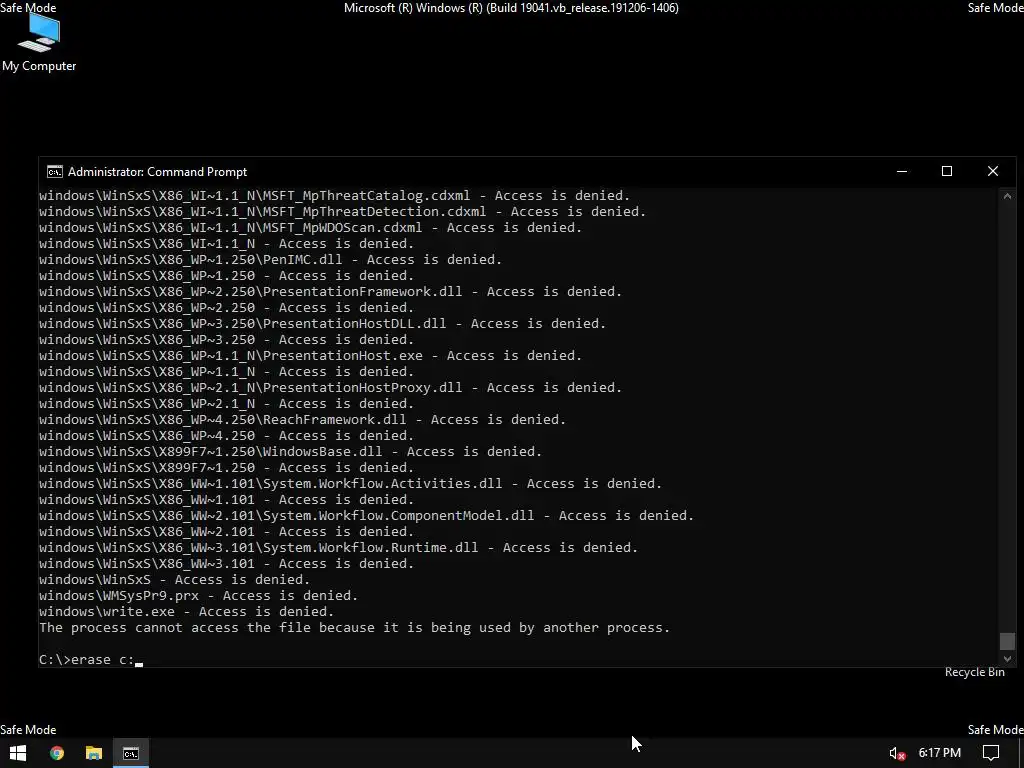The image size is (1024, 768).
Task: Click the System.Workflow.Activities.dll output line
Action: (350, 484)
